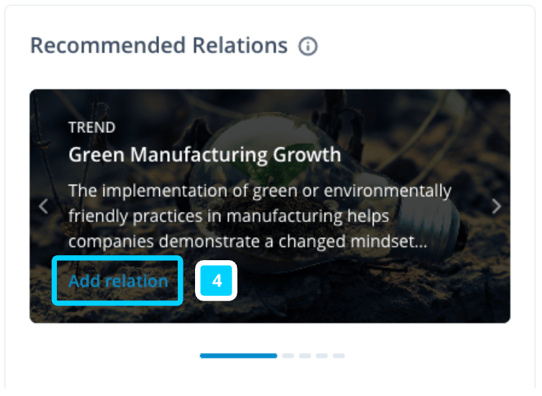
Task: Click the cyan badge numbered 4
Action: (x=216, y=281)
